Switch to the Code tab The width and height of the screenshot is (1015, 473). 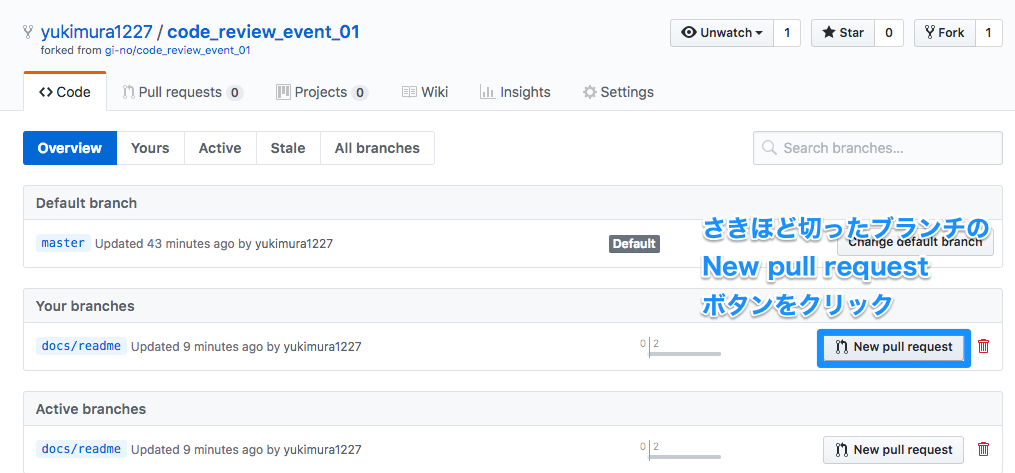pos(65,92)
